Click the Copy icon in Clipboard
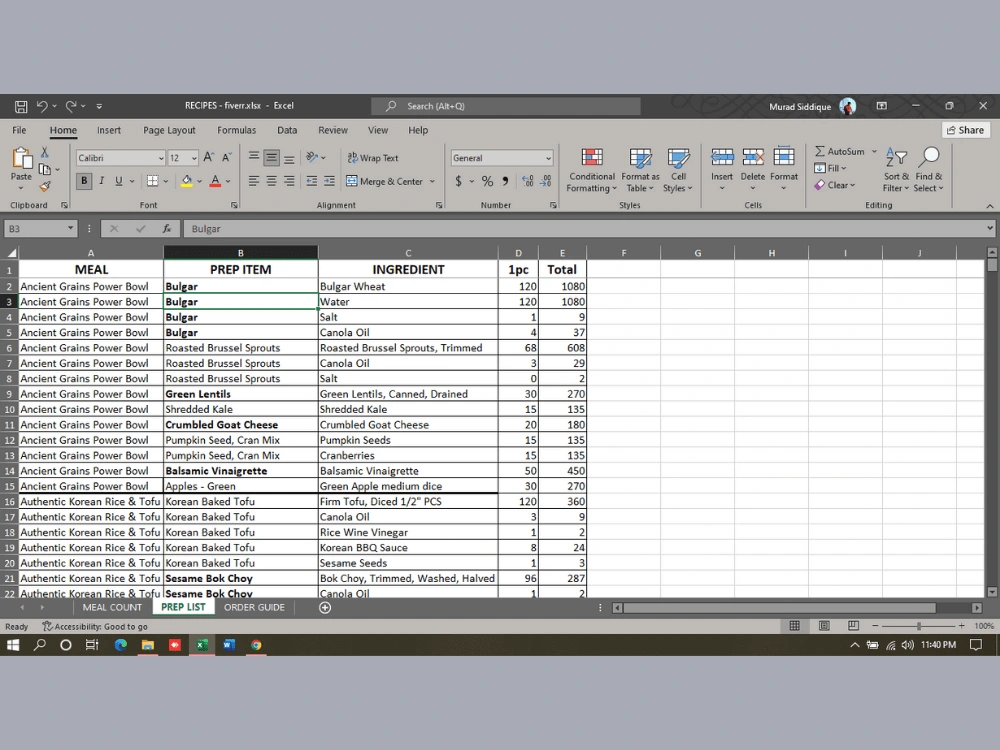This screenshot has width=1000, height=750. coord(45,169)
